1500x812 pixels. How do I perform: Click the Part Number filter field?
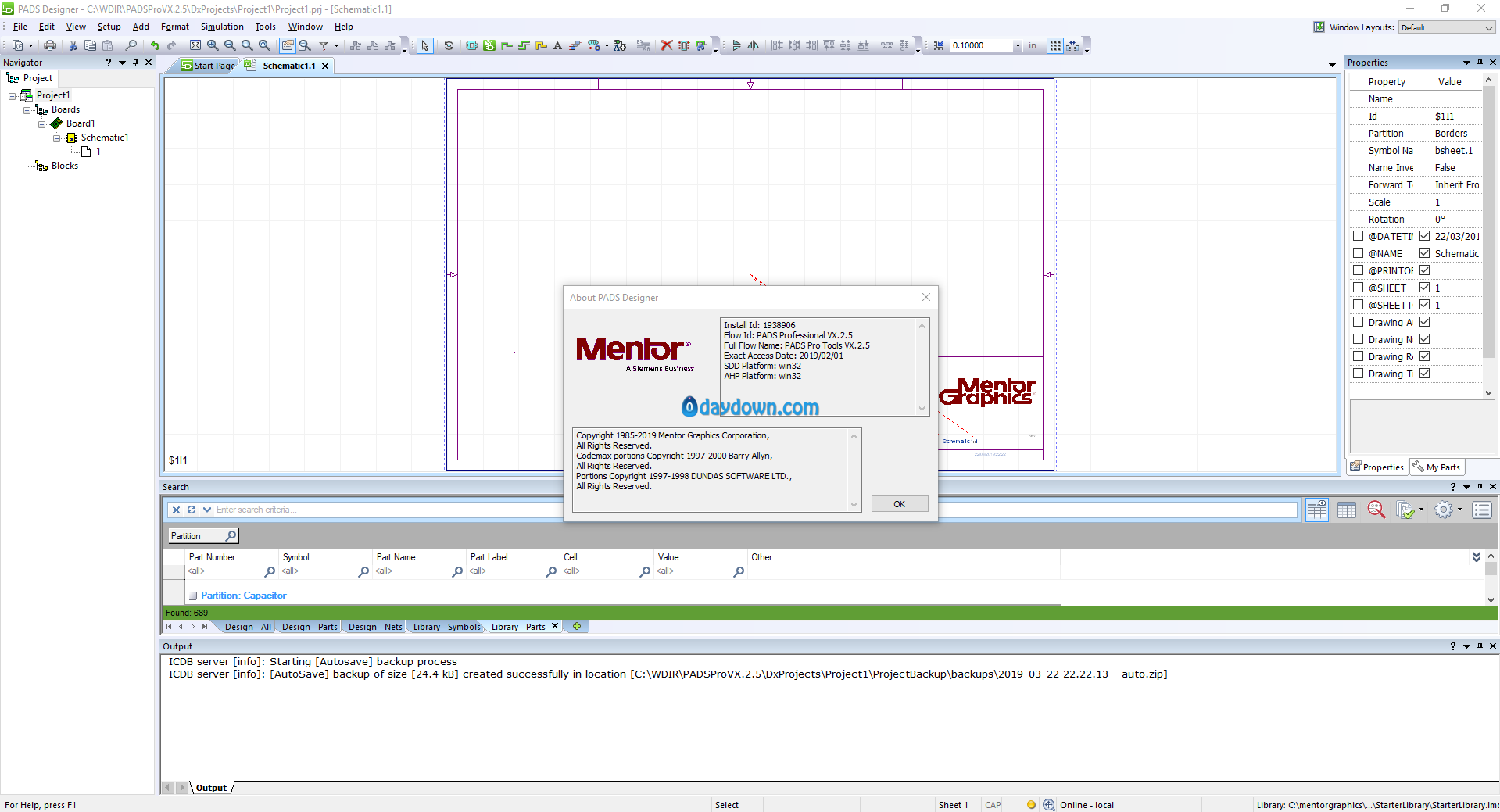pos(226,571)
